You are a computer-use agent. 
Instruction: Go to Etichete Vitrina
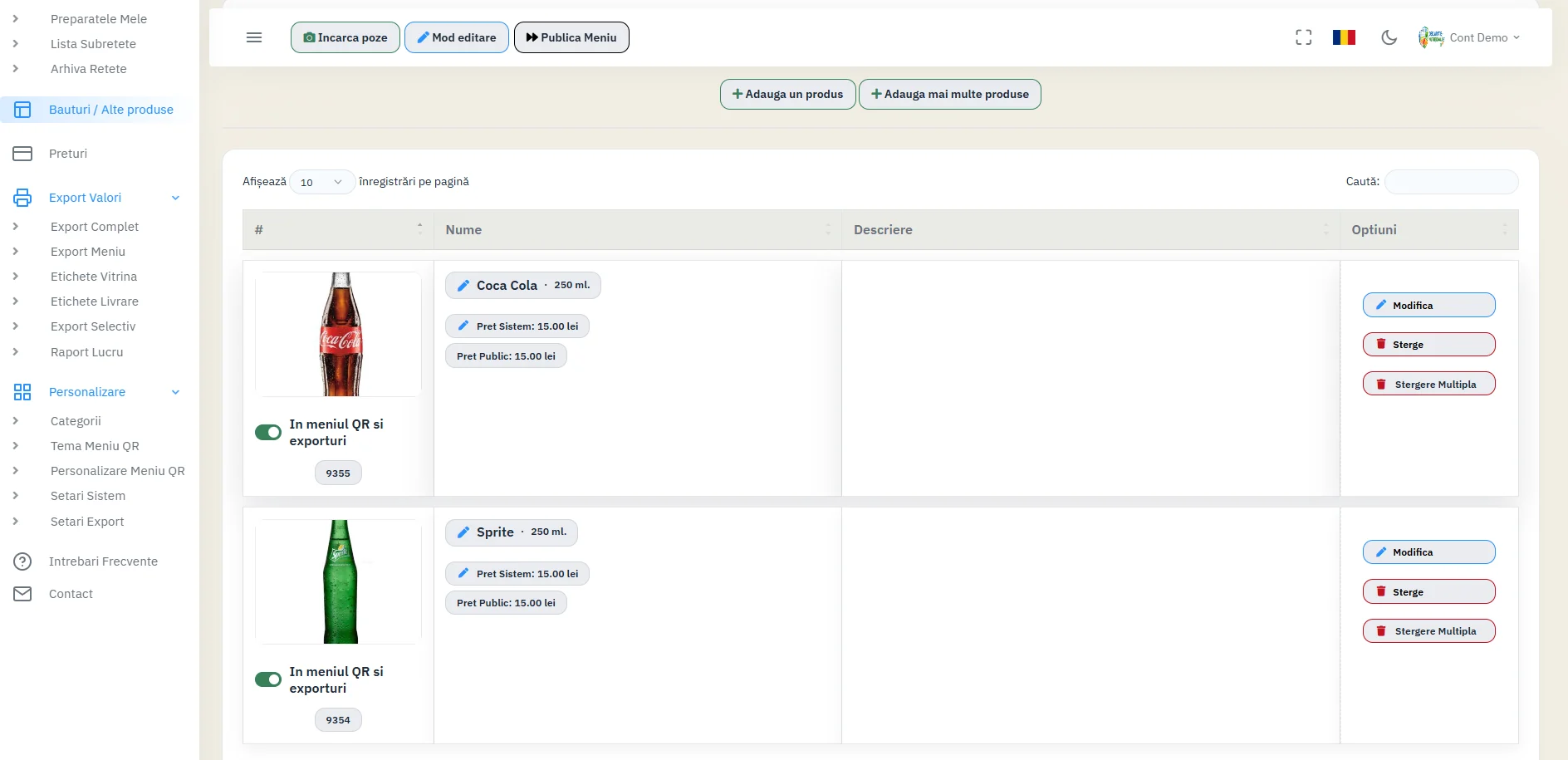(x=94, y=277)
